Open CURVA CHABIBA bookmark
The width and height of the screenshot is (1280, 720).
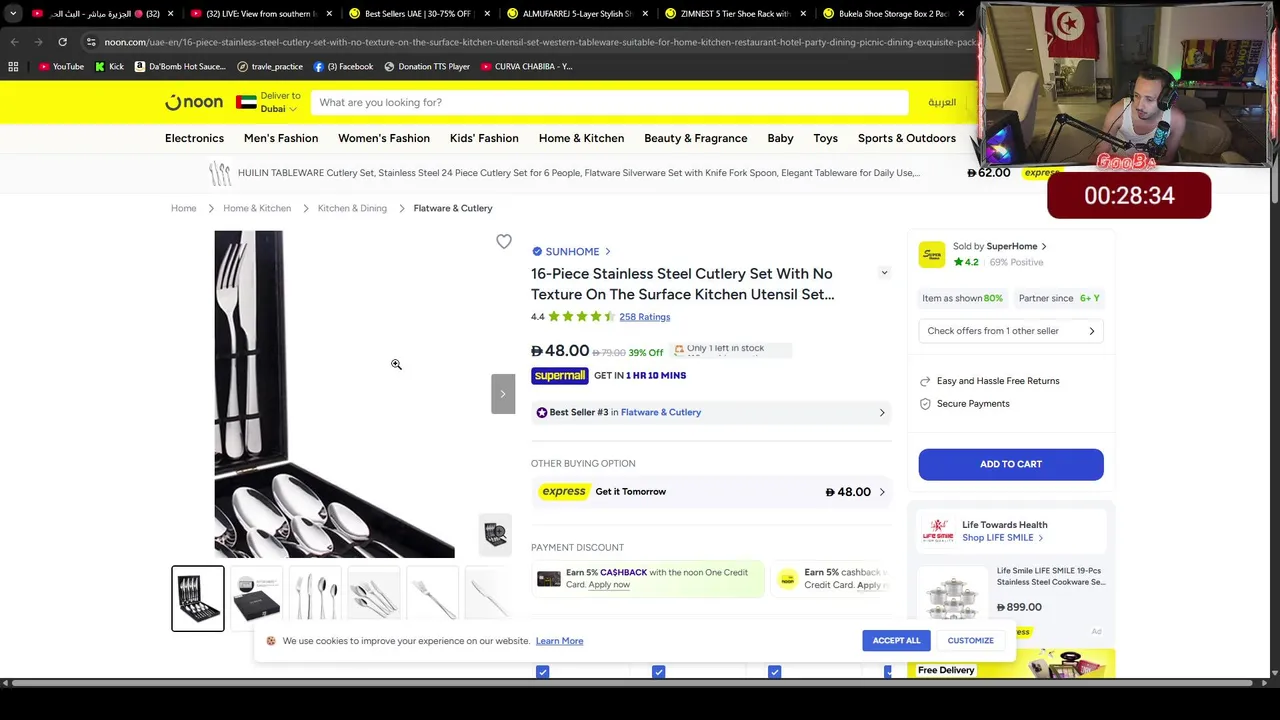pos(527,66)
